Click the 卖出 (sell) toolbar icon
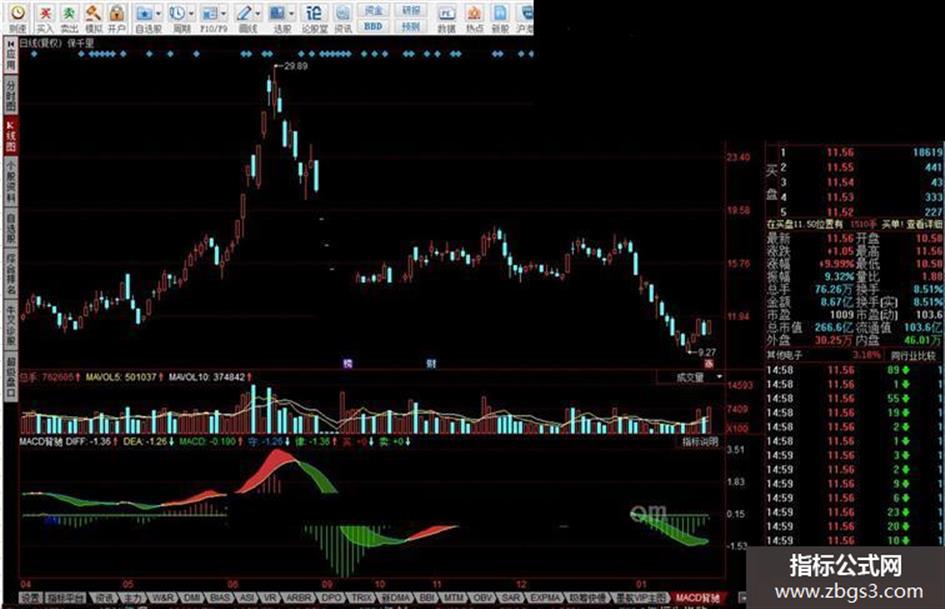The image size is (945, 609). tap(69, 17)
